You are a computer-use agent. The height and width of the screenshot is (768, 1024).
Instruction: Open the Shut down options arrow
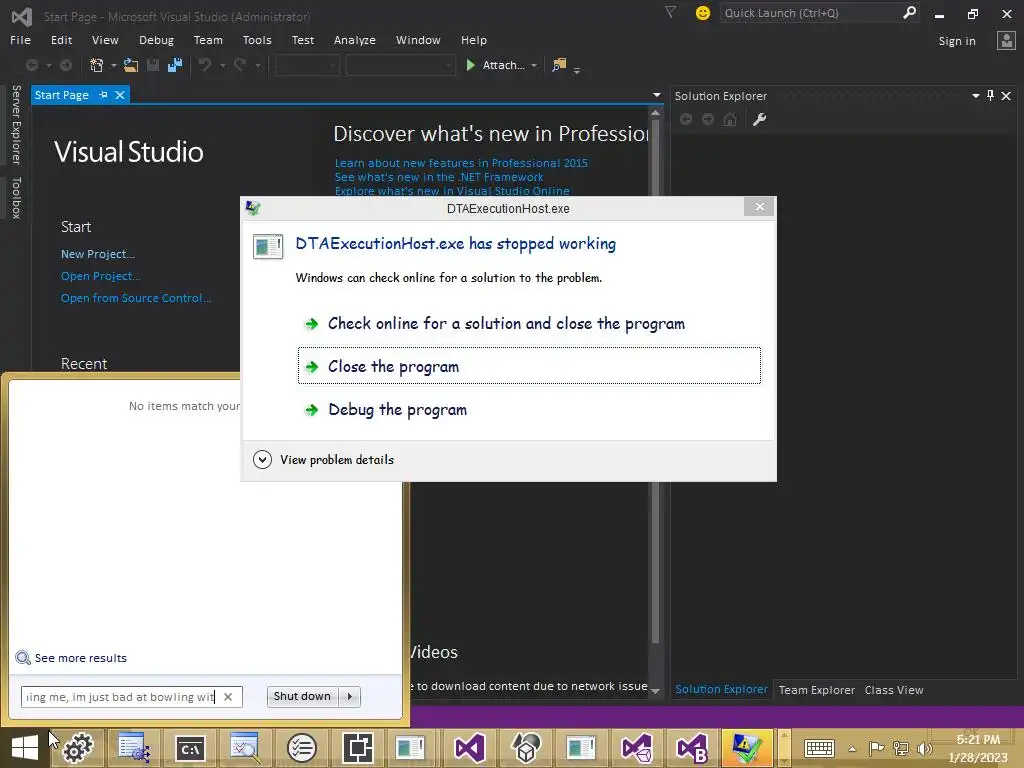[350, 697]
